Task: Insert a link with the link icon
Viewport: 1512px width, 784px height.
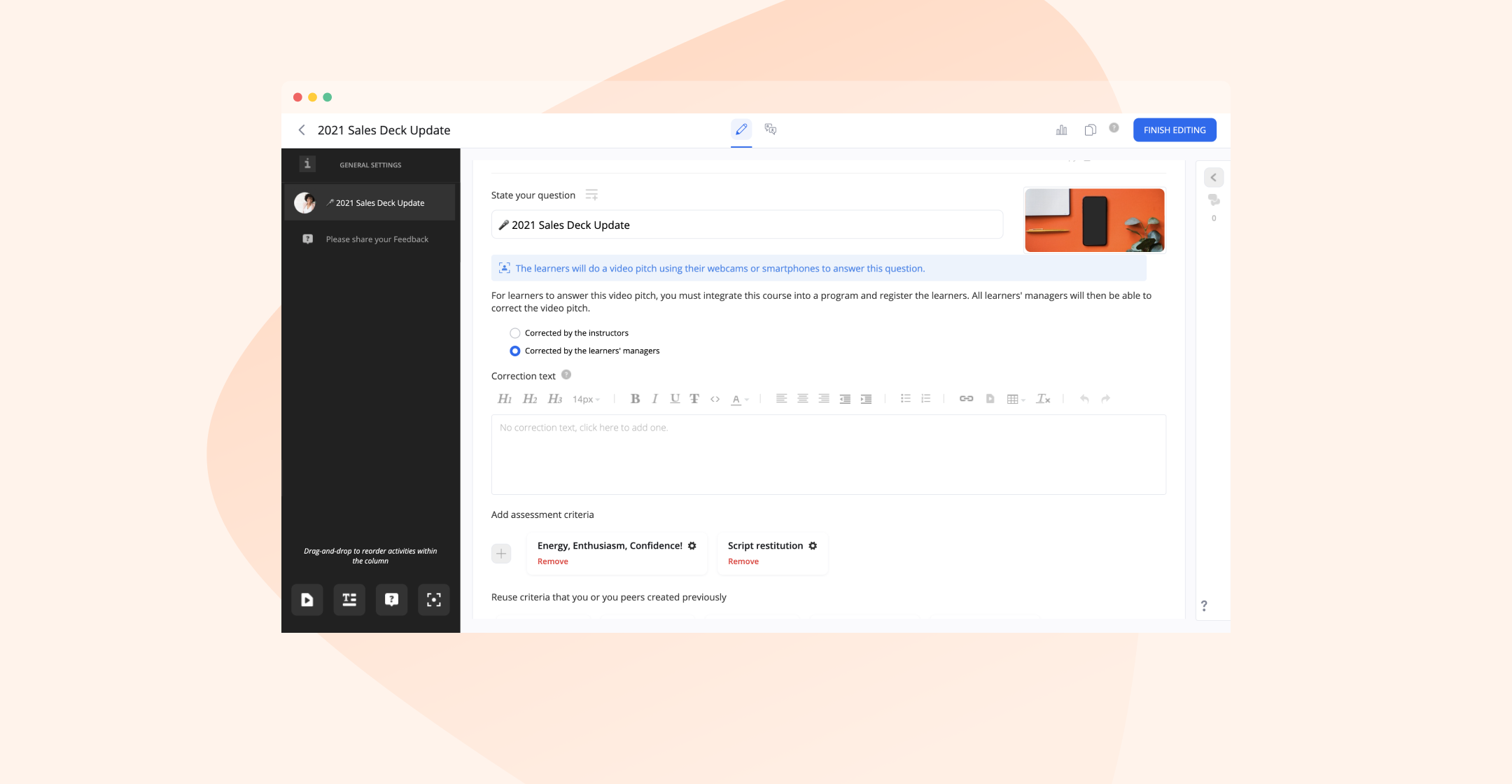Action: pos(966,399)
